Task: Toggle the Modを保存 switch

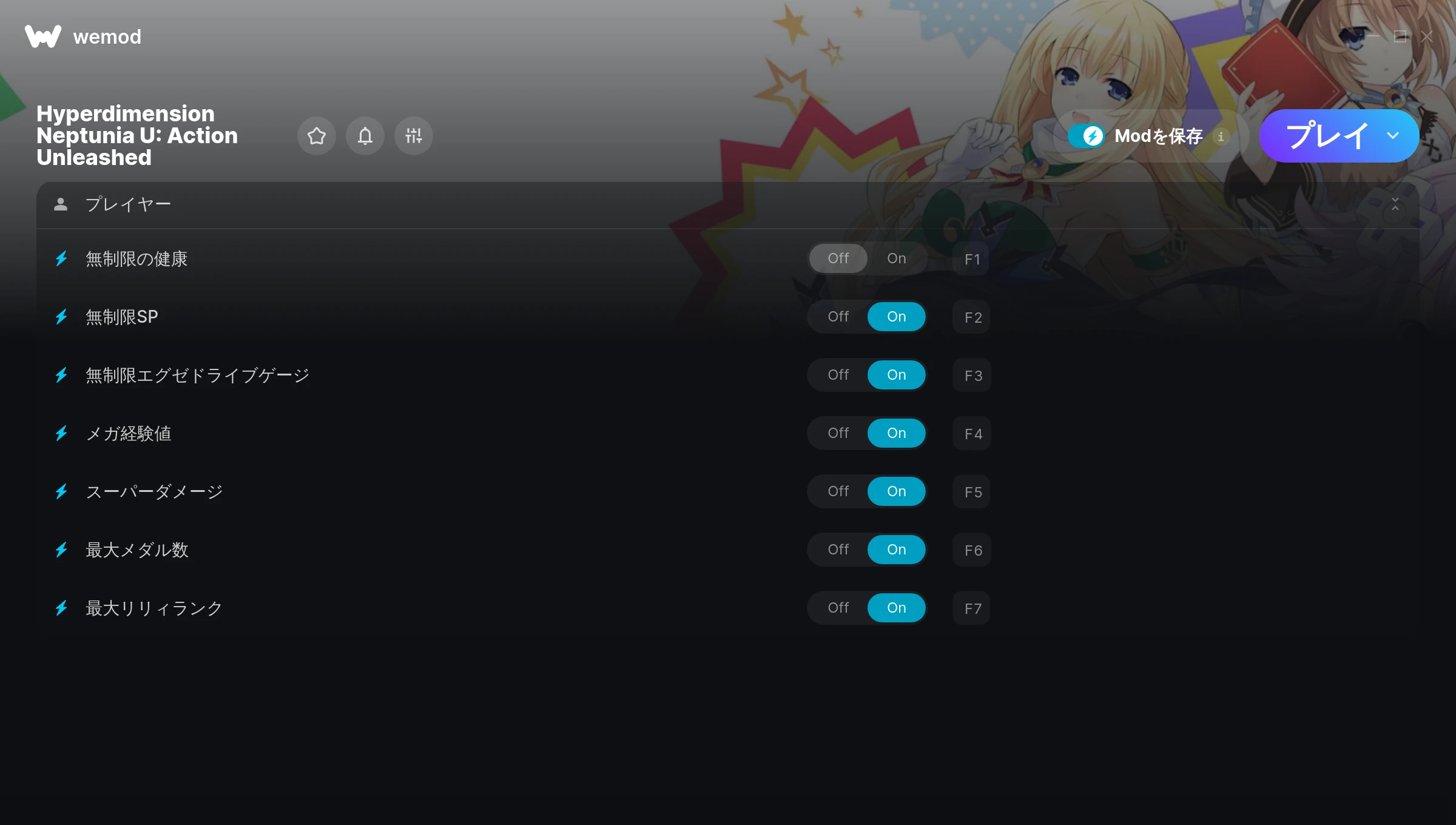Action: tap(1087, 136)
